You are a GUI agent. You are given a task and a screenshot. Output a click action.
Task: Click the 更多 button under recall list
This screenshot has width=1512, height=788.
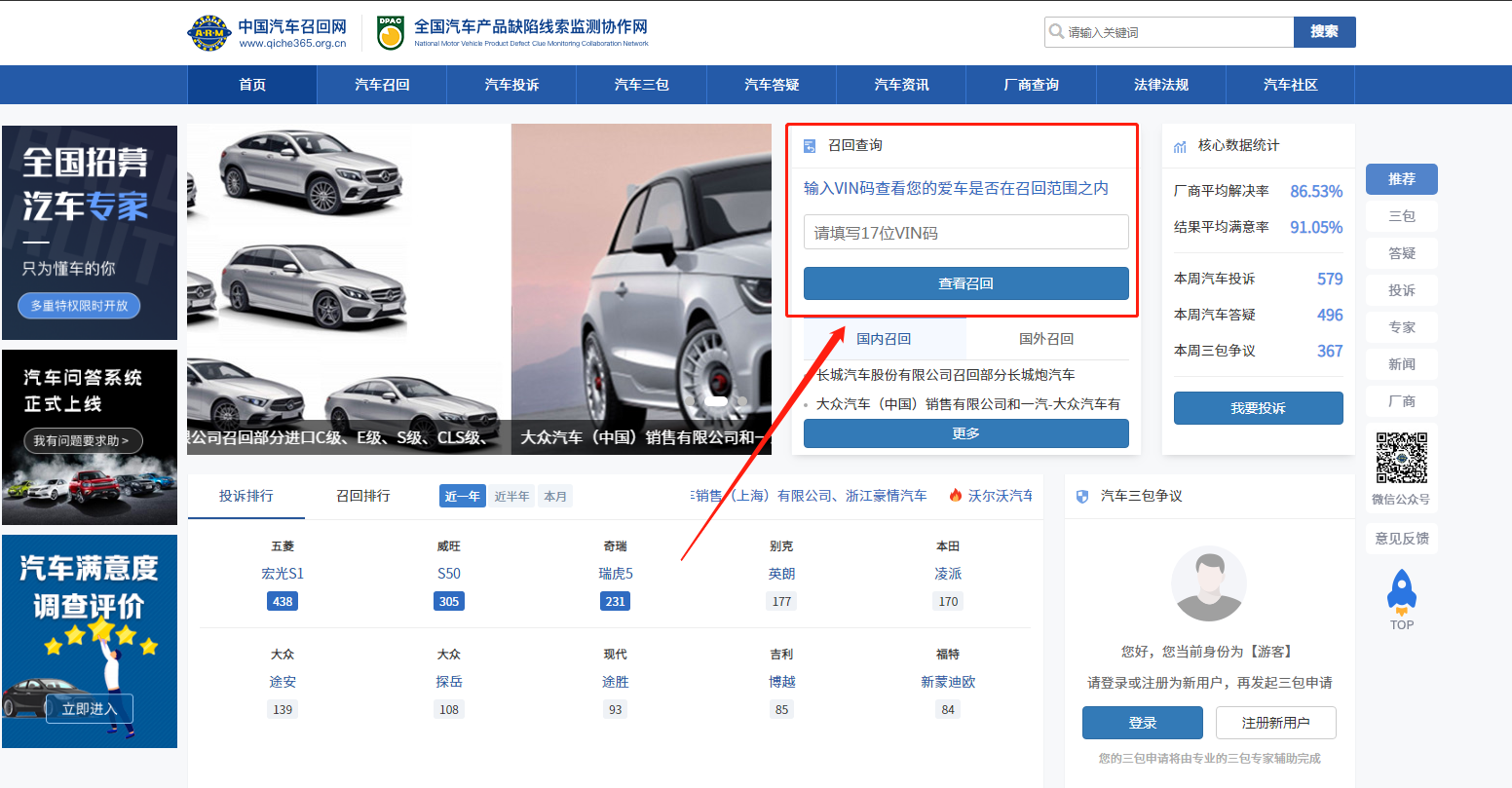(965, 433)
